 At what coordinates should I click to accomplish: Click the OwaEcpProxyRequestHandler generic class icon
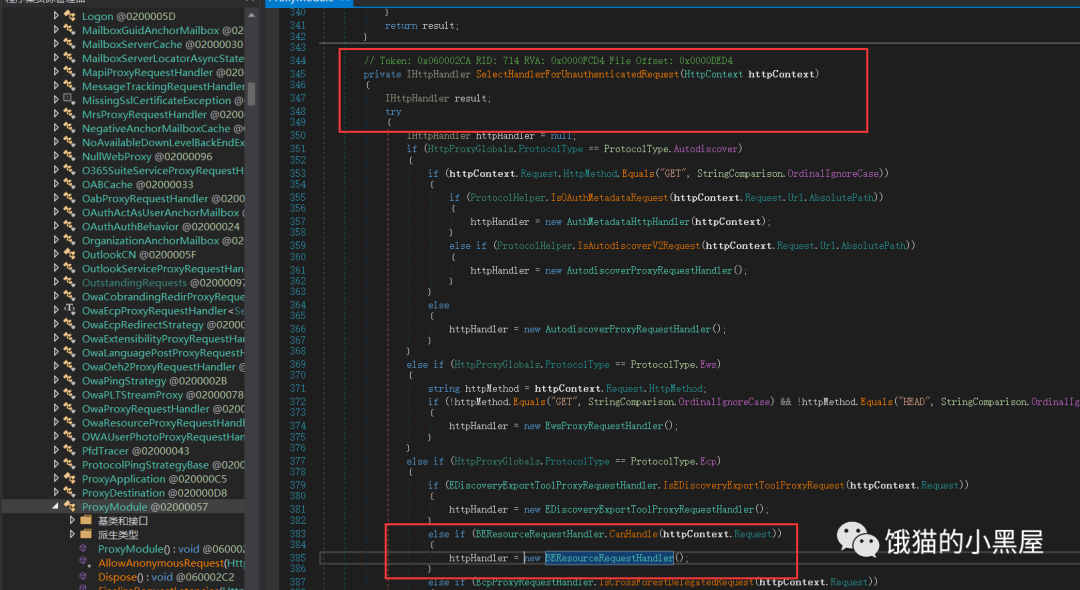(x=69, y=311)
